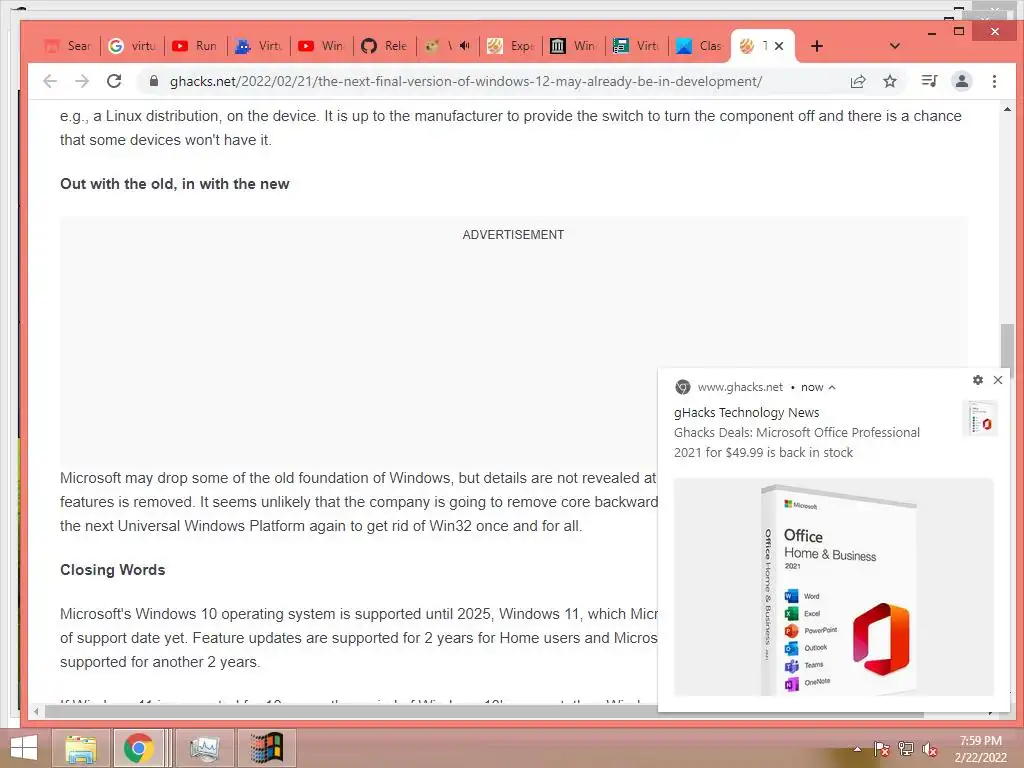The width and height of the screenshot is (1024, 768).
Task: Go back to the previous page
Action: coord(50,81)
